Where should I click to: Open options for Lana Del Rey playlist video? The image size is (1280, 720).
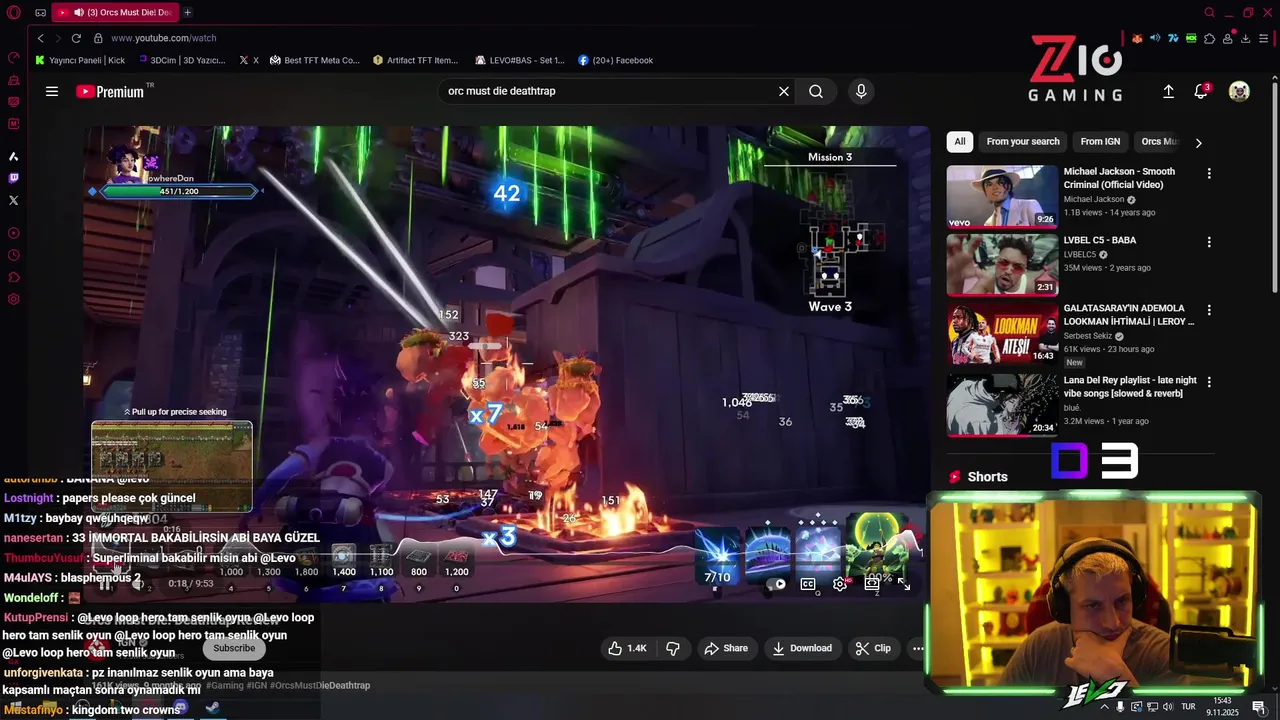pyautogui.click(x=1209, y=382)
